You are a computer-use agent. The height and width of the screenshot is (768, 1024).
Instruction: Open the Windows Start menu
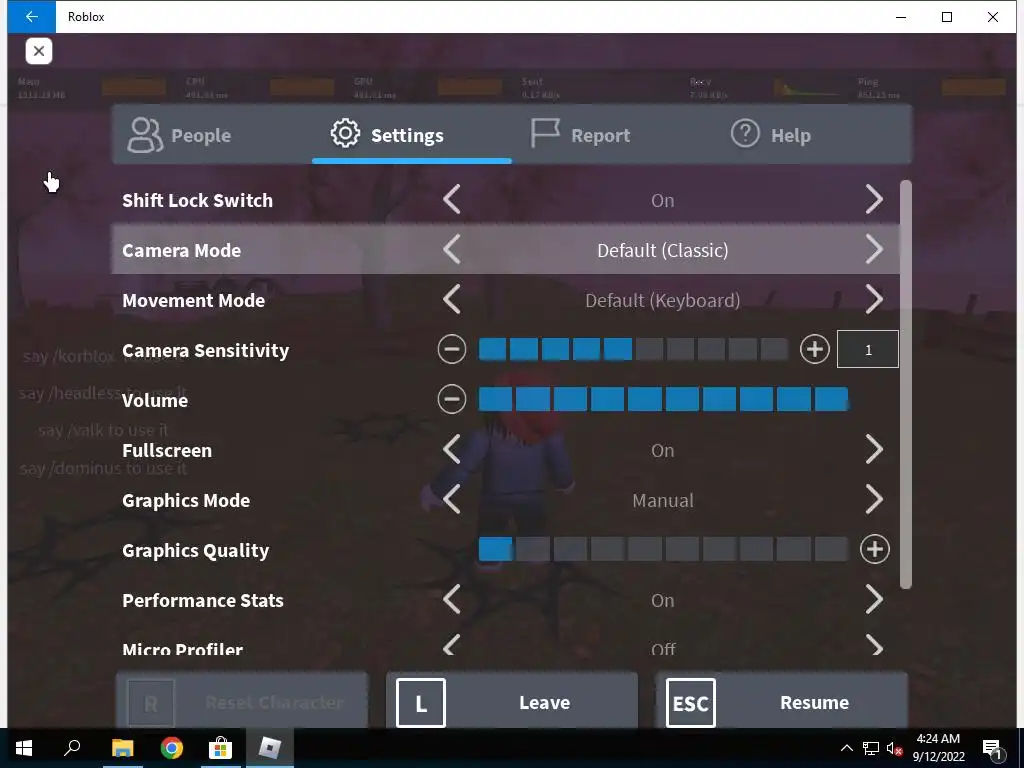(24, 748)
